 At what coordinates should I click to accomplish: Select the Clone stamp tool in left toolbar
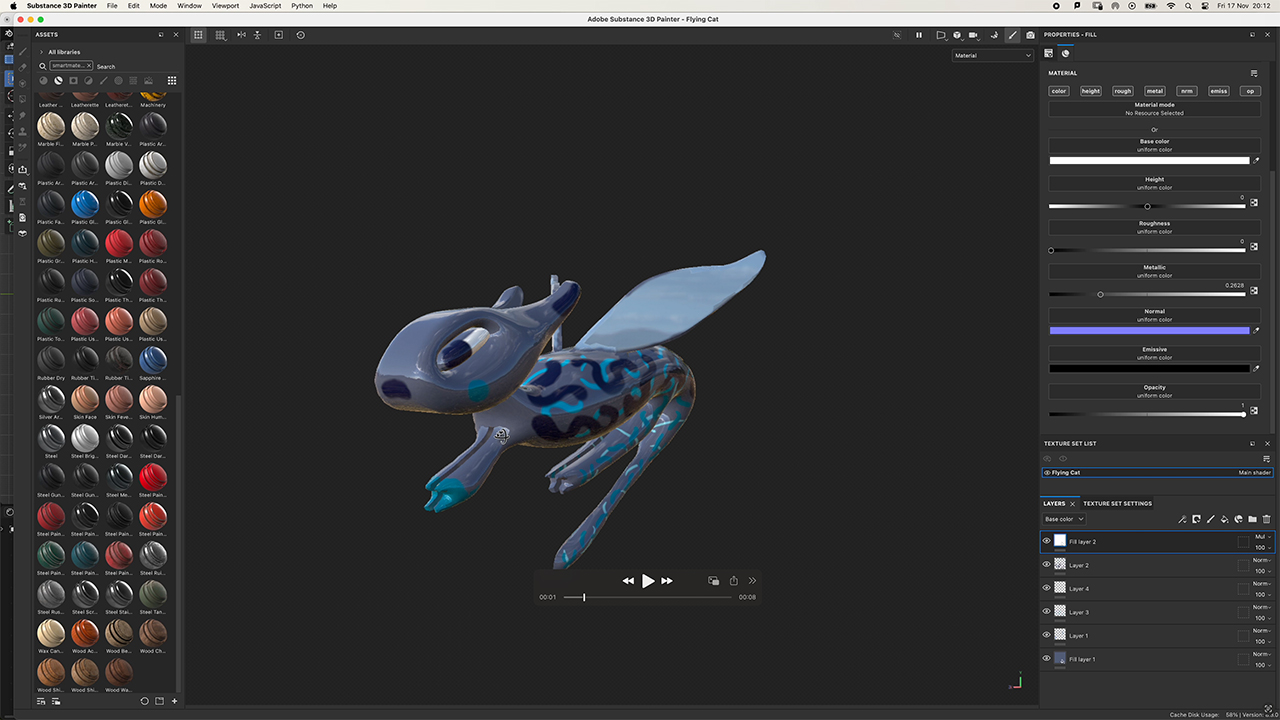[22, 131]
